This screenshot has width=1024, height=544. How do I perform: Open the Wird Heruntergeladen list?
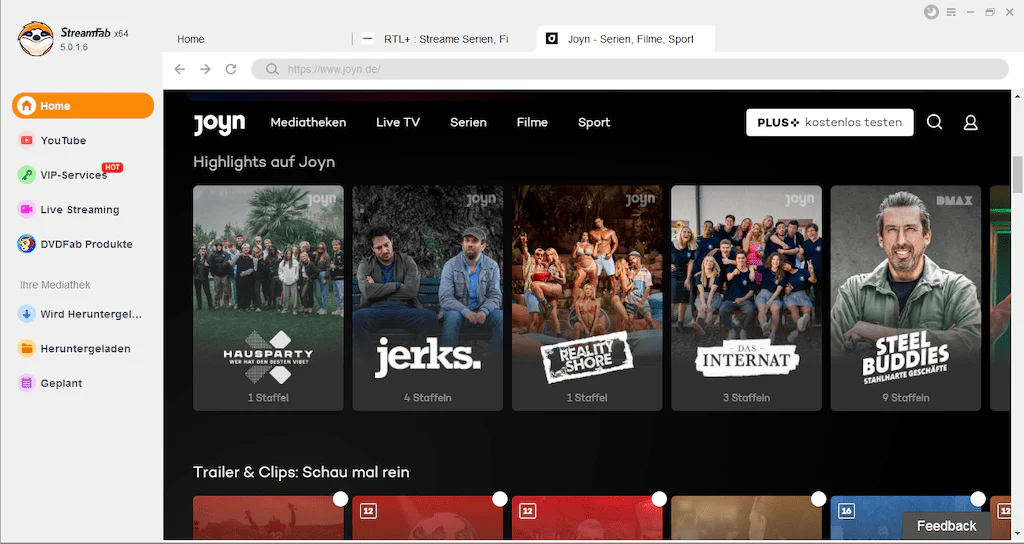coord(91,314)
